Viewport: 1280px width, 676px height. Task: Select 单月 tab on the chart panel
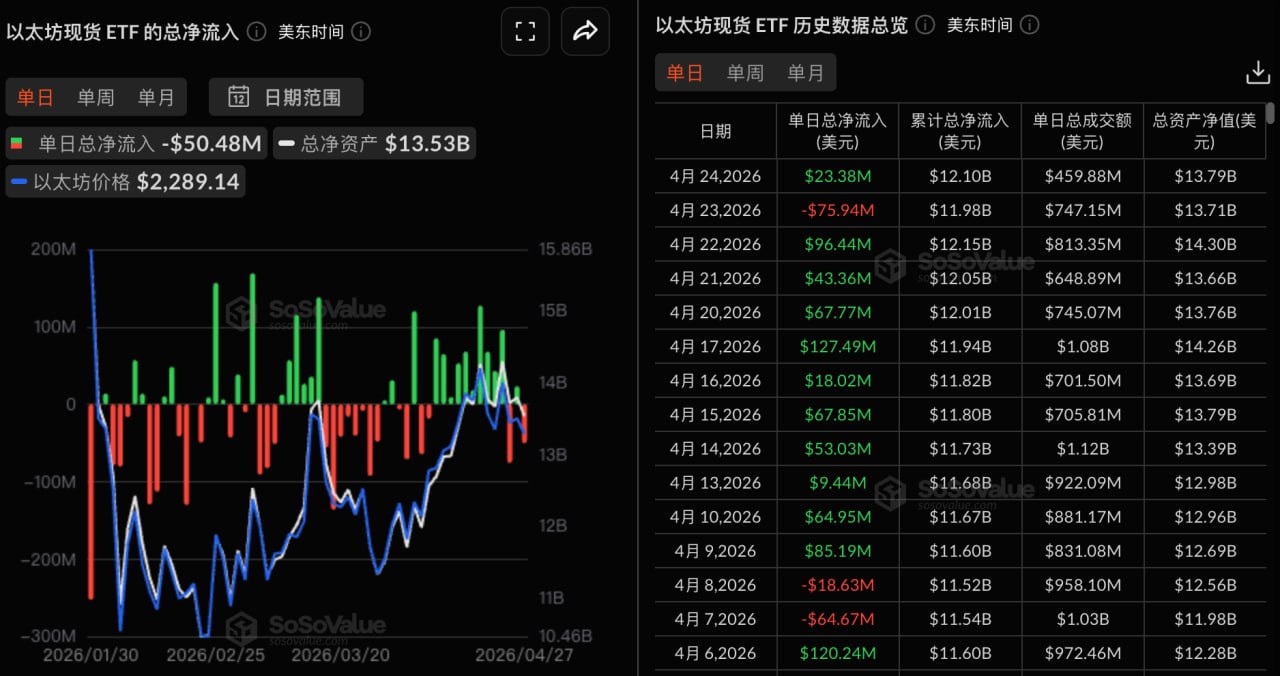click(156, 97)
